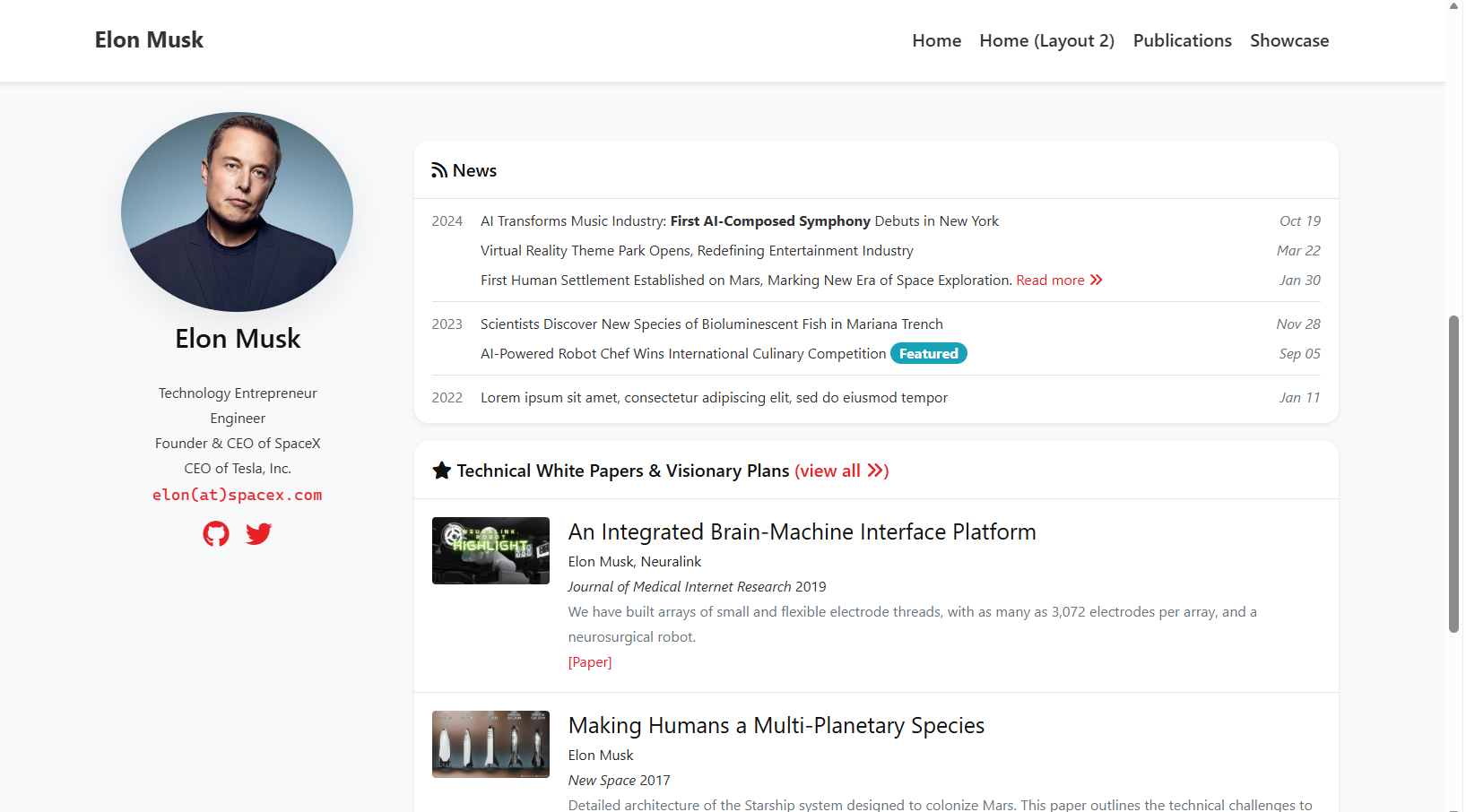Switch to Home (Layout 2) page

click(x=1046, y=40)
